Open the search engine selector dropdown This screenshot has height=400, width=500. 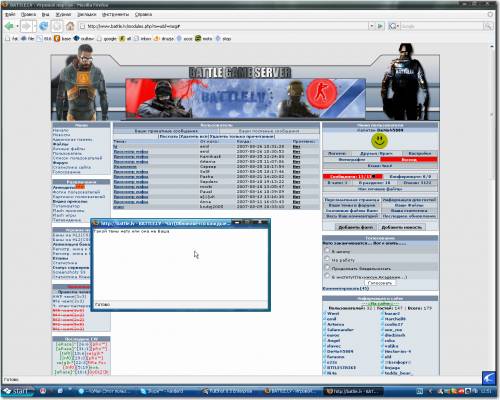point(394,26)
